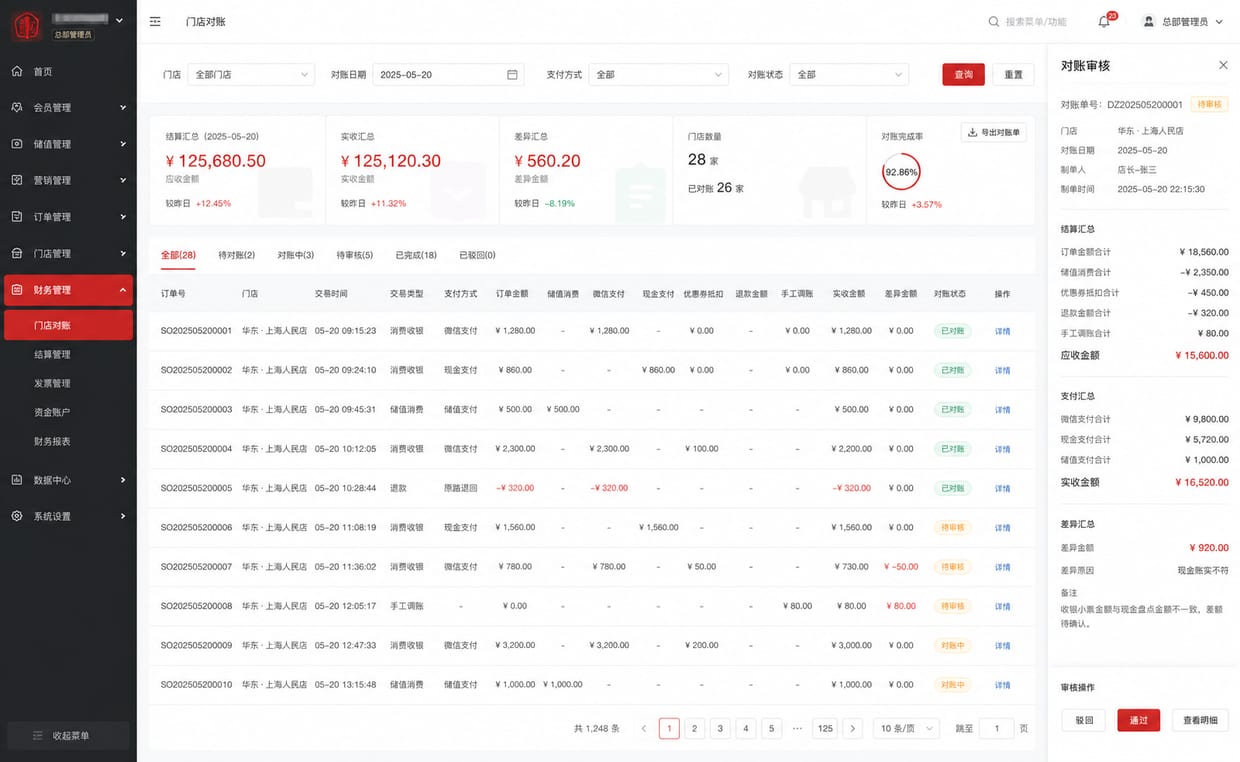
Task: Click the 待审核 status tag of SO202505200007
Action: 952,567
